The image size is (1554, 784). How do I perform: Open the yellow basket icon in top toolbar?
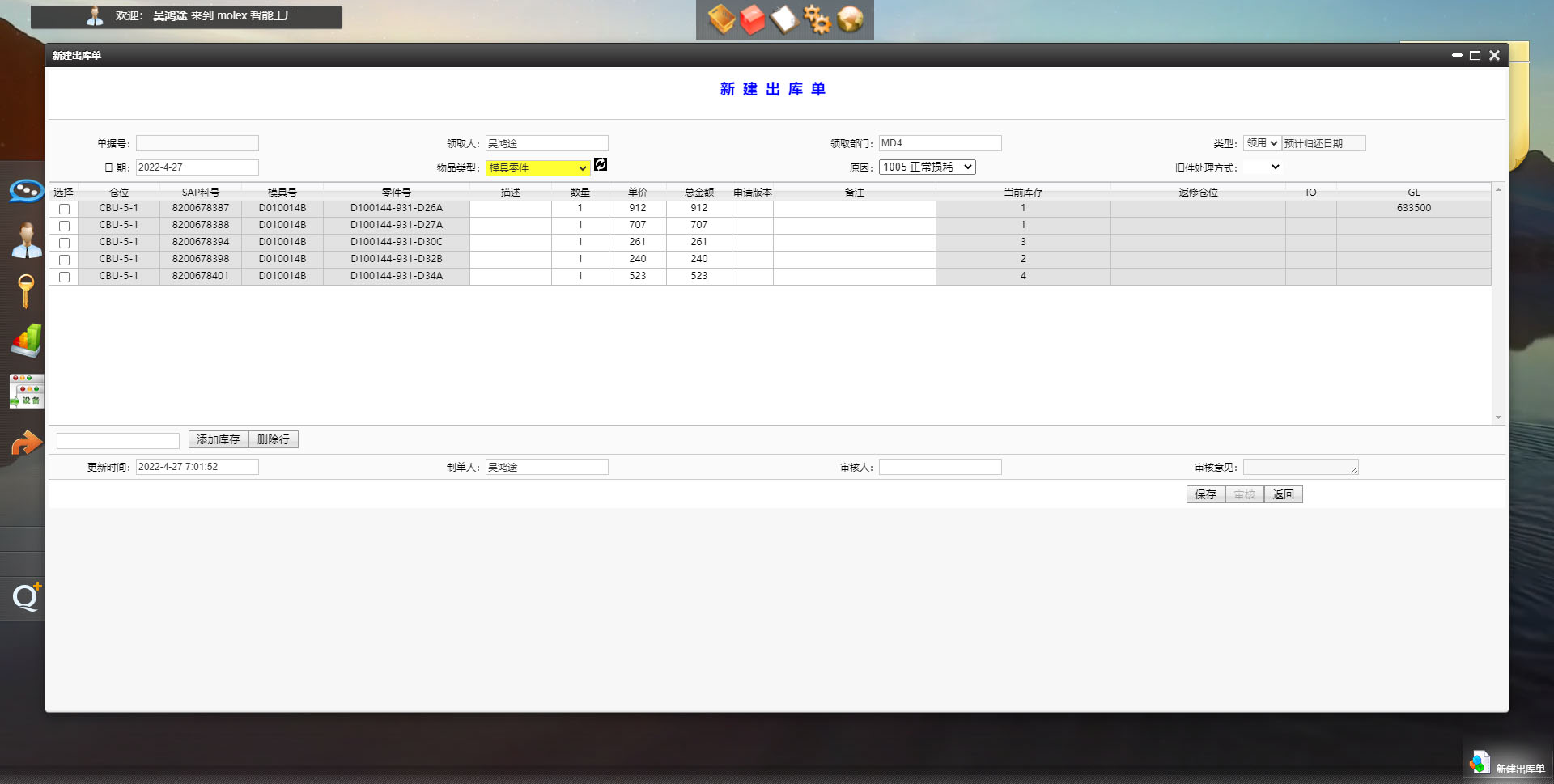720,19
